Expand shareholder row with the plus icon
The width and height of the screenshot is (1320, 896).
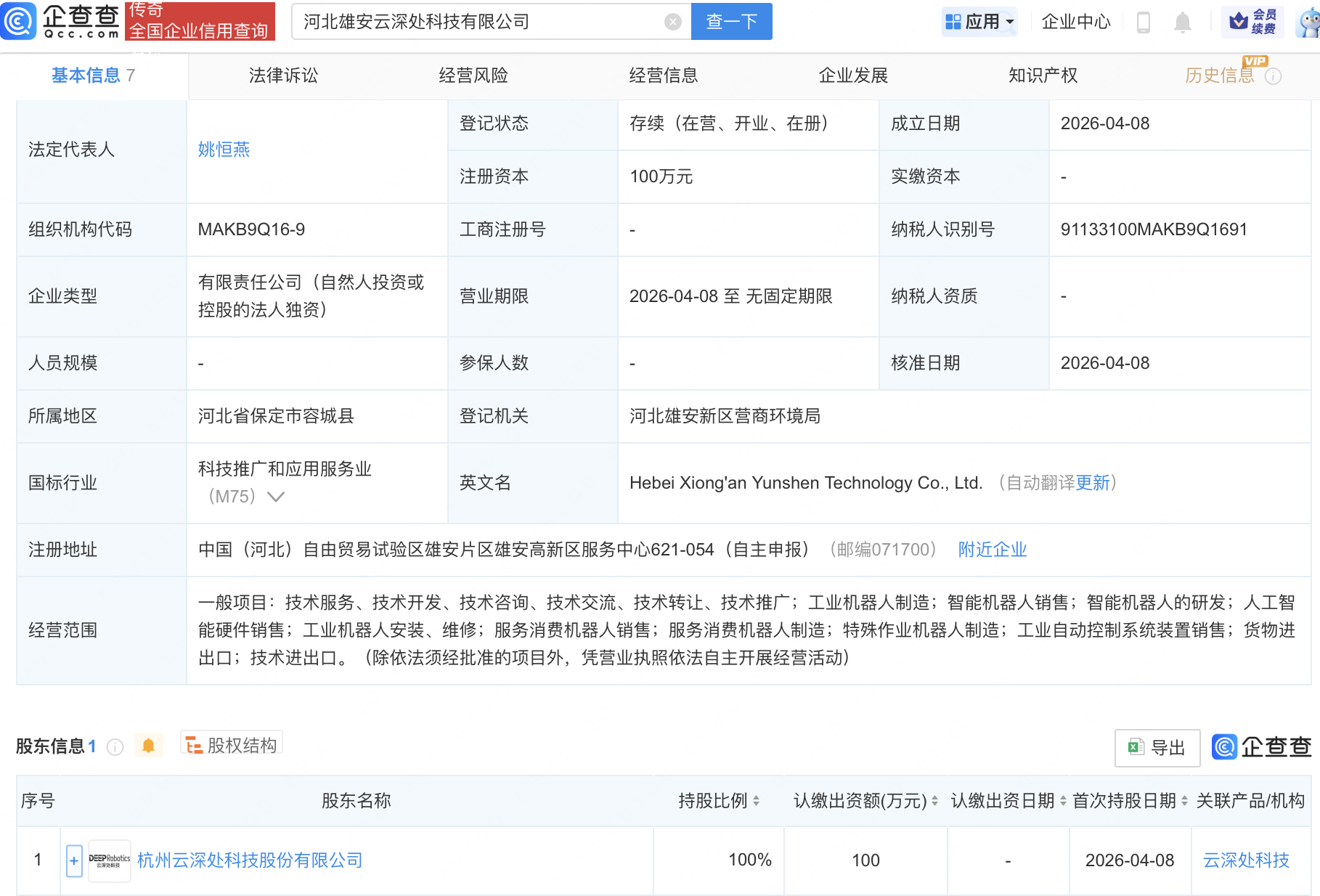(x=73, y=860)
